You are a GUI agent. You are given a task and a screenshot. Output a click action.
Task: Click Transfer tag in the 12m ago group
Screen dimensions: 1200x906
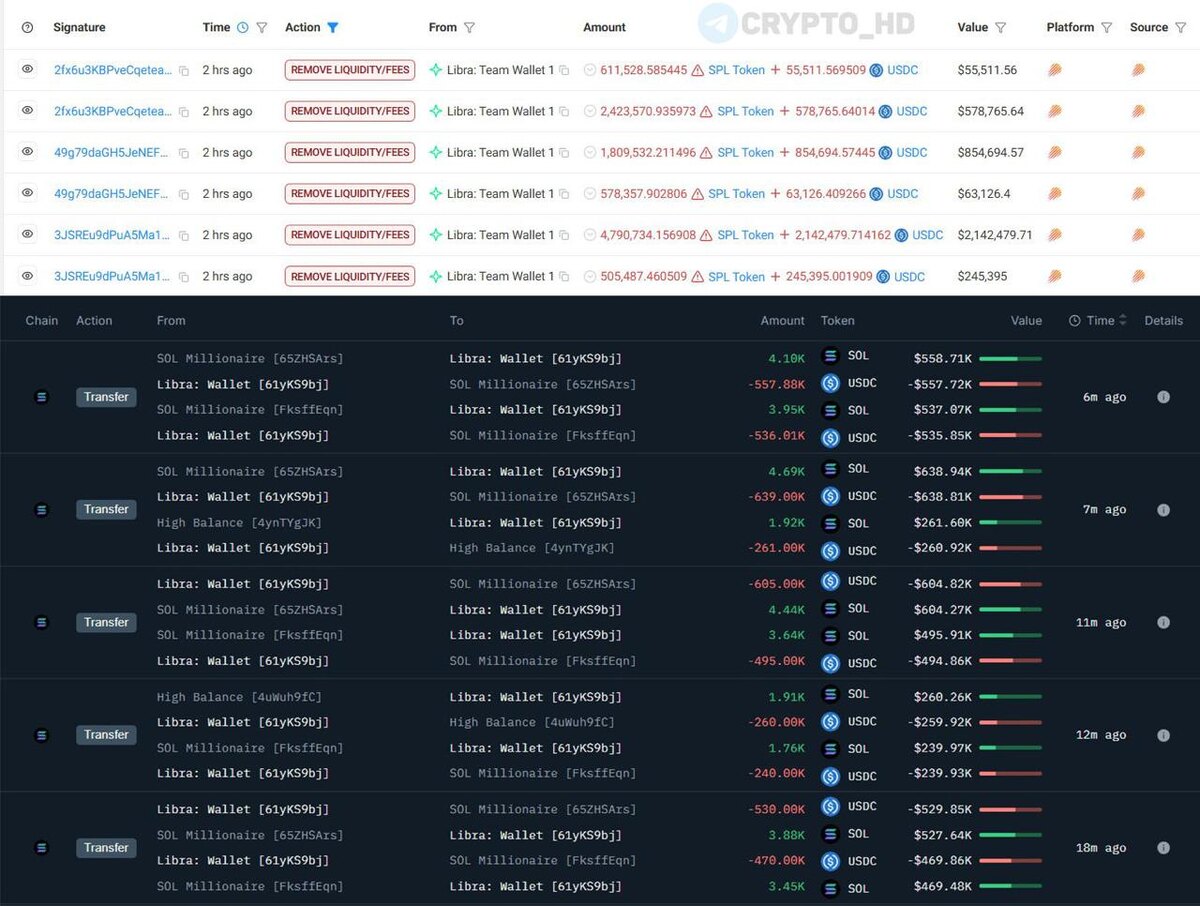(x=106, y=735)
